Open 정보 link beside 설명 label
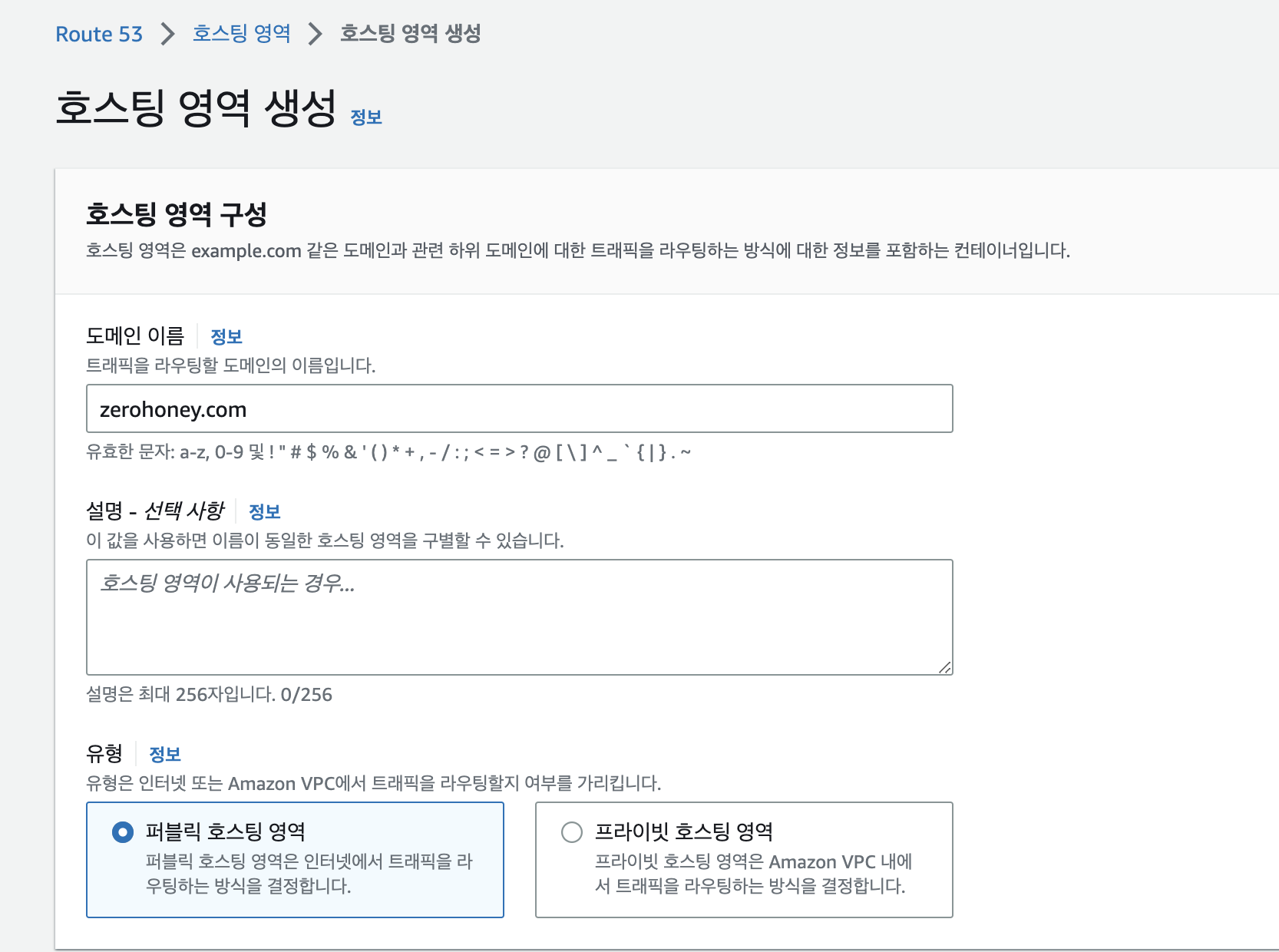The height and width of the screenshot is (952, 1279). [x=265, y=511]
